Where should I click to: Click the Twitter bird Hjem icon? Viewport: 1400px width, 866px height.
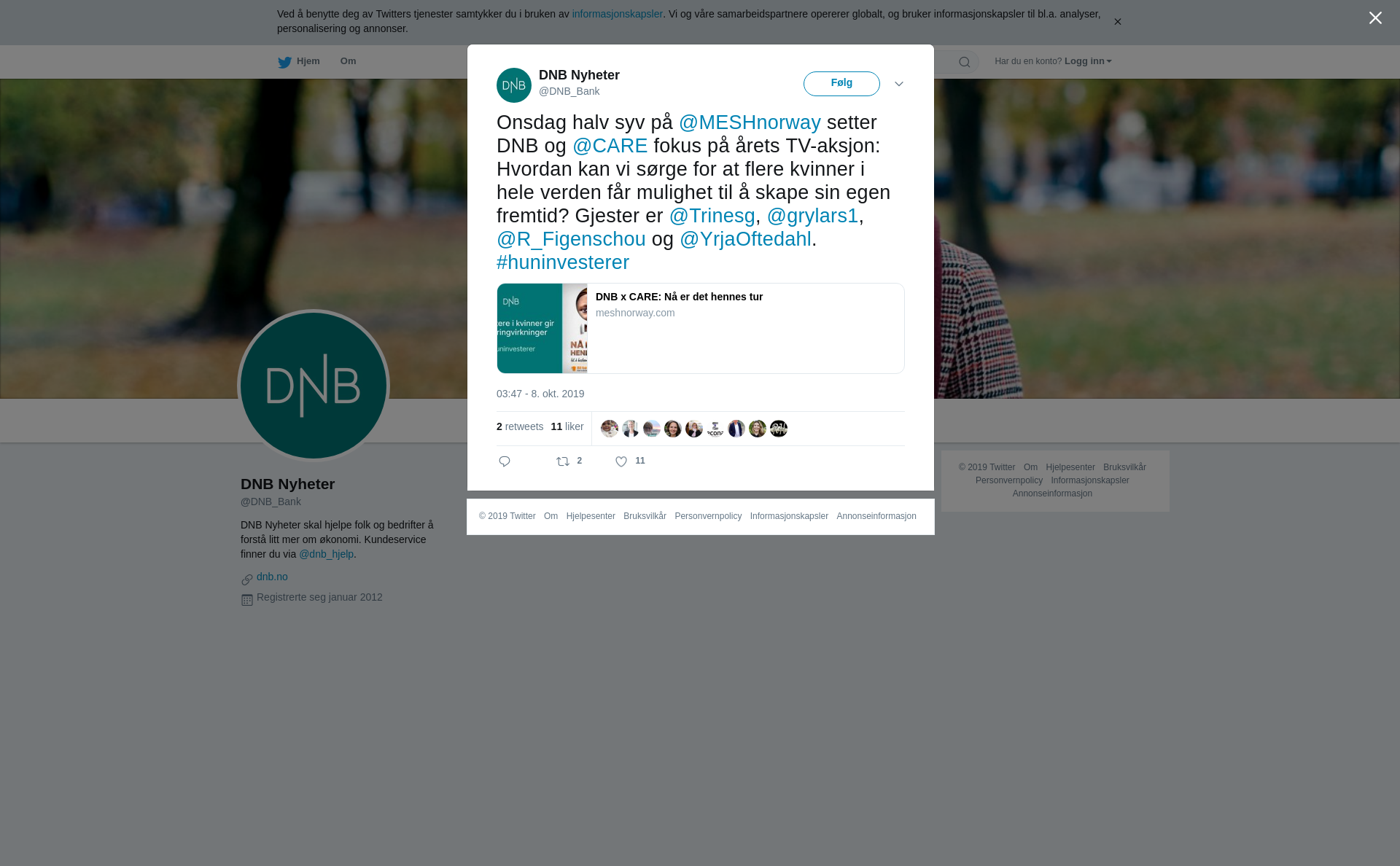[284, 62]
